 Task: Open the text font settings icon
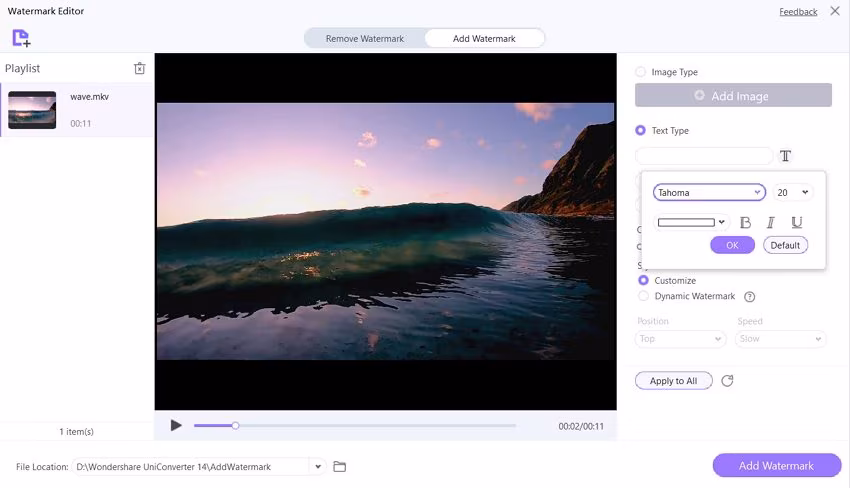coord(785,156)
